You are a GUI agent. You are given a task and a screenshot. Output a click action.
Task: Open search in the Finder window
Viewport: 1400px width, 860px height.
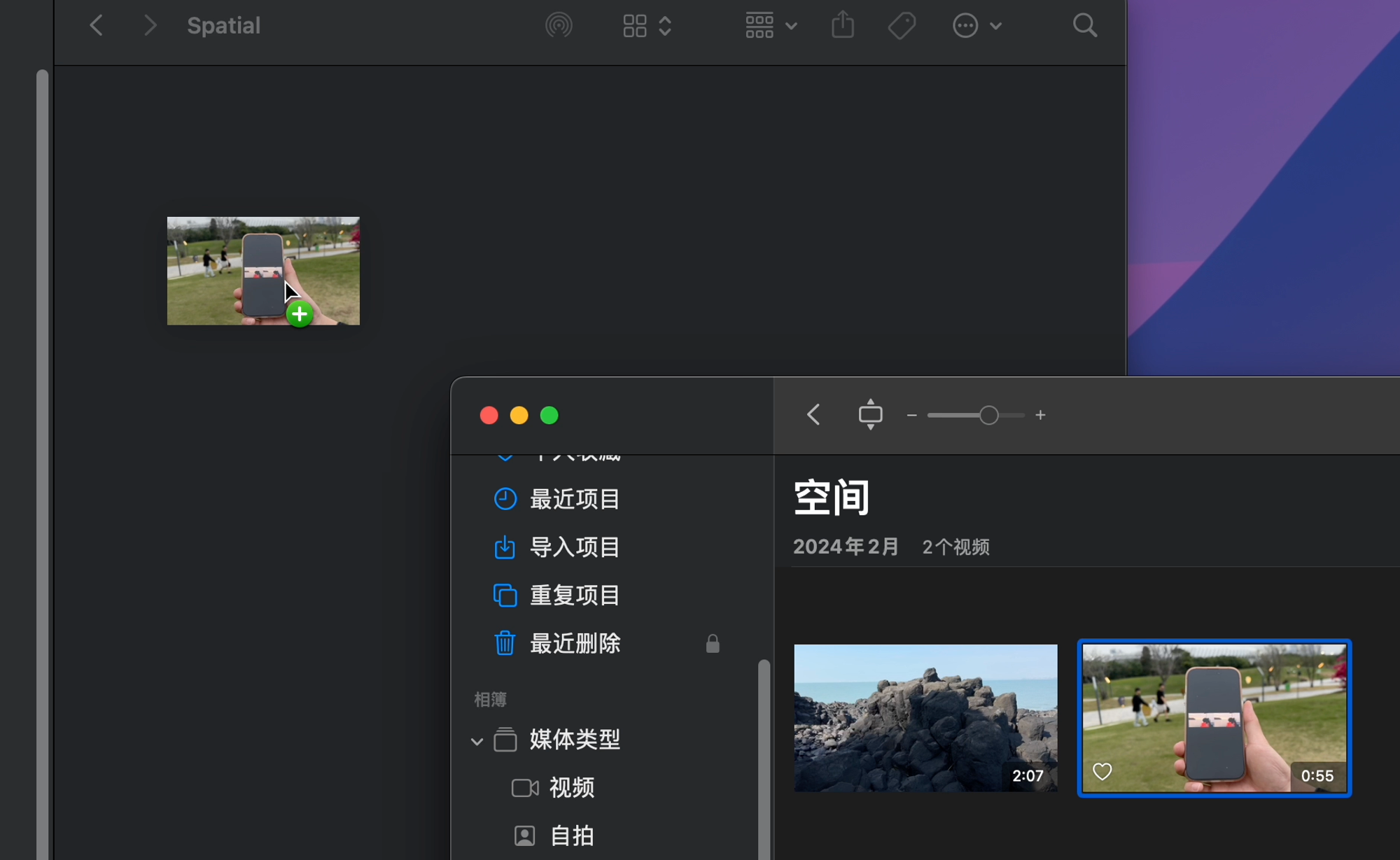(x=1085, y=26)
